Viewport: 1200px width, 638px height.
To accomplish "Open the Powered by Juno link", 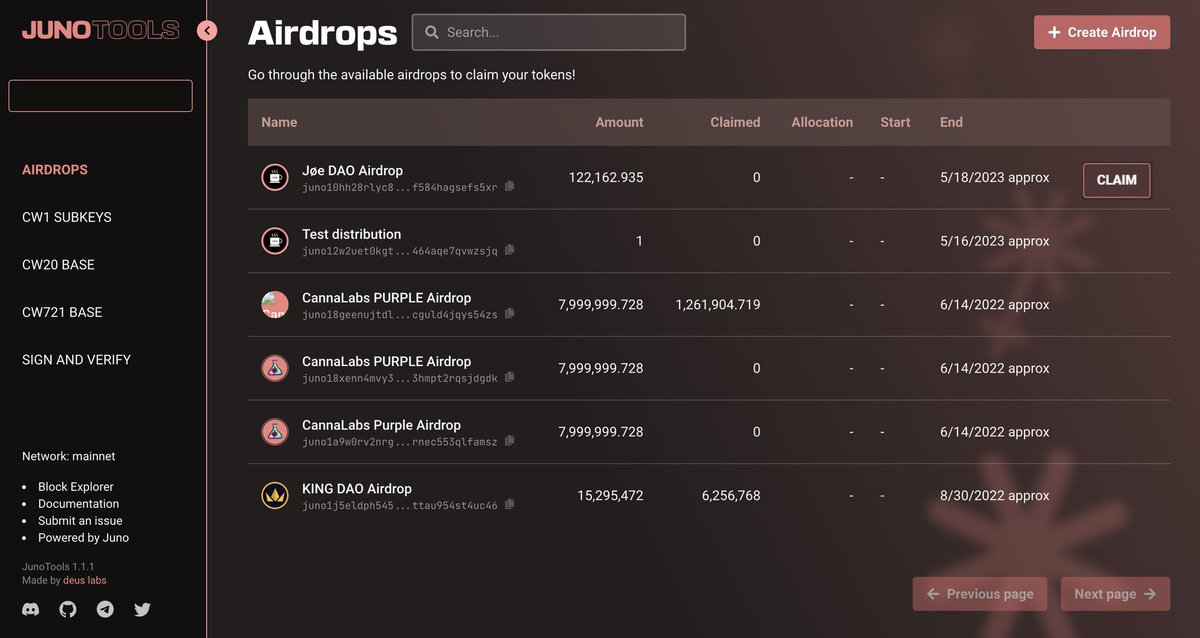I will [x=84, y=538].
